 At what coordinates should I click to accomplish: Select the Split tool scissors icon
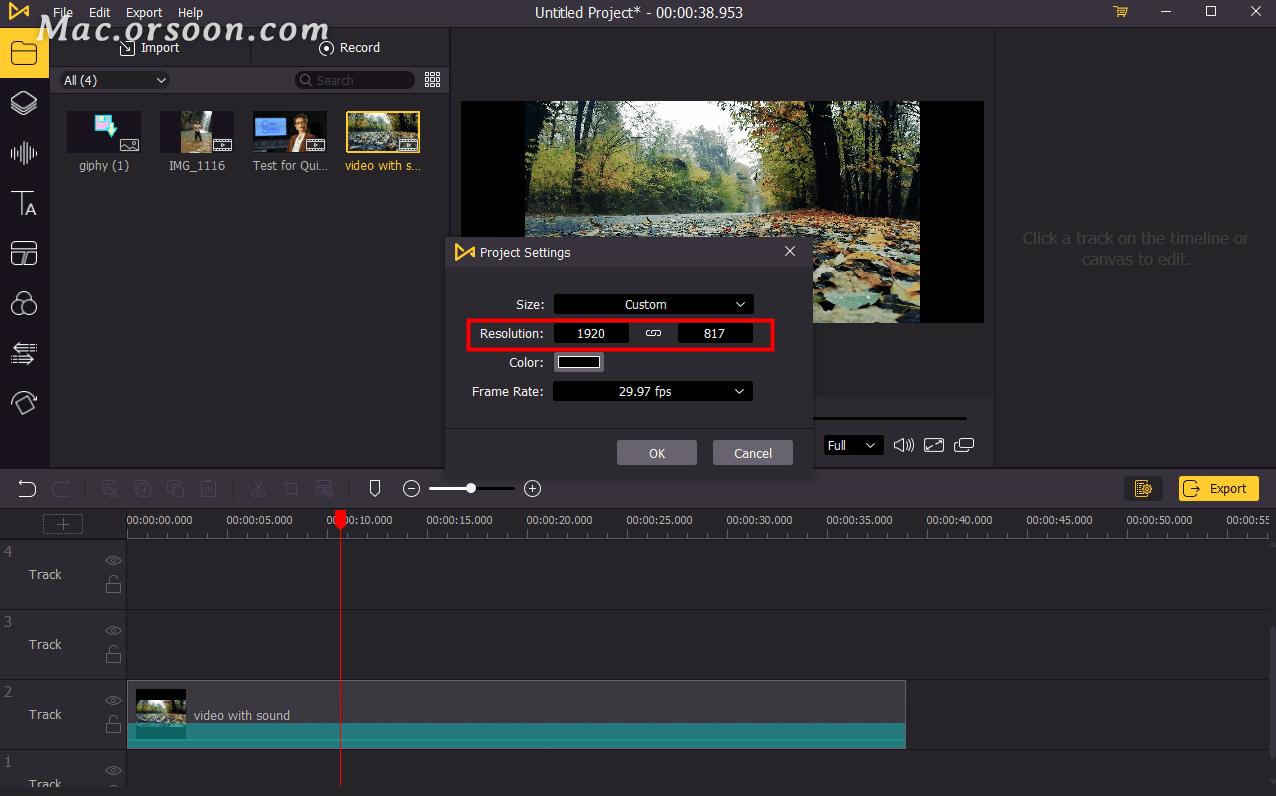(x=257, y=488)
